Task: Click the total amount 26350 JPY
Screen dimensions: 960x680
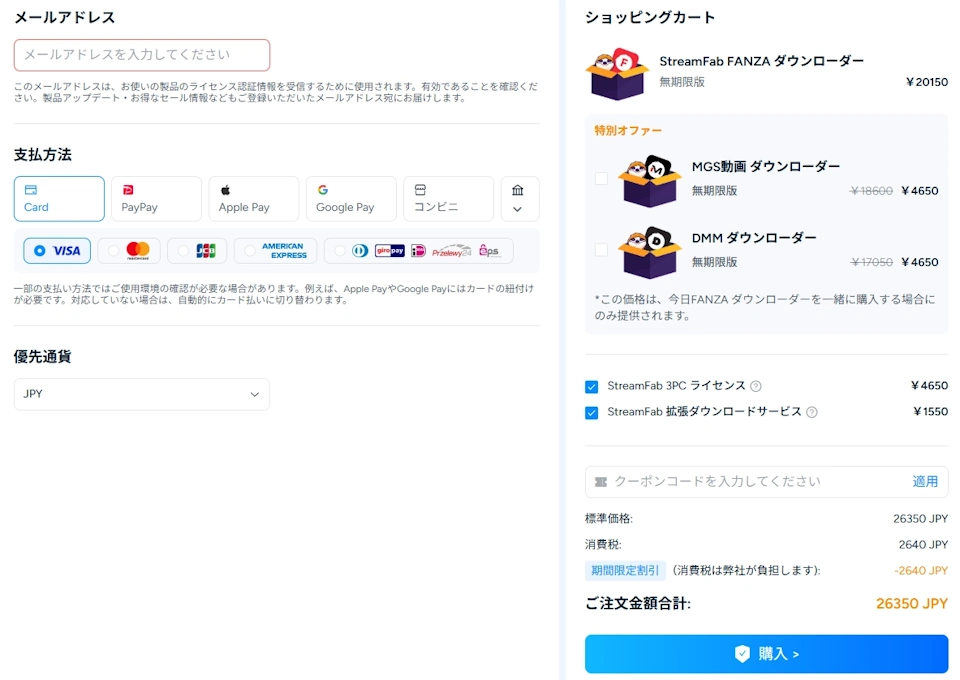Action: (912, 604)
